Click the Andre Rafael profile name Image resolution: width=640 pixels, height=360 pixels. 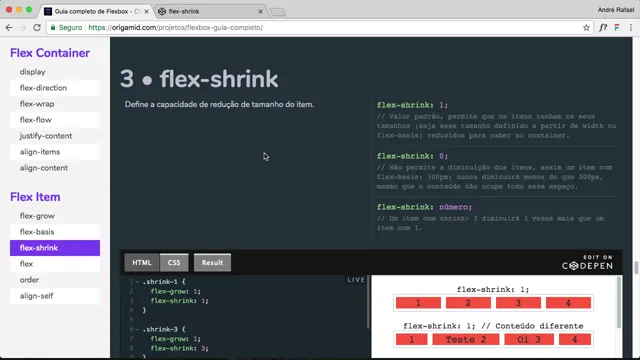point(616,10)
